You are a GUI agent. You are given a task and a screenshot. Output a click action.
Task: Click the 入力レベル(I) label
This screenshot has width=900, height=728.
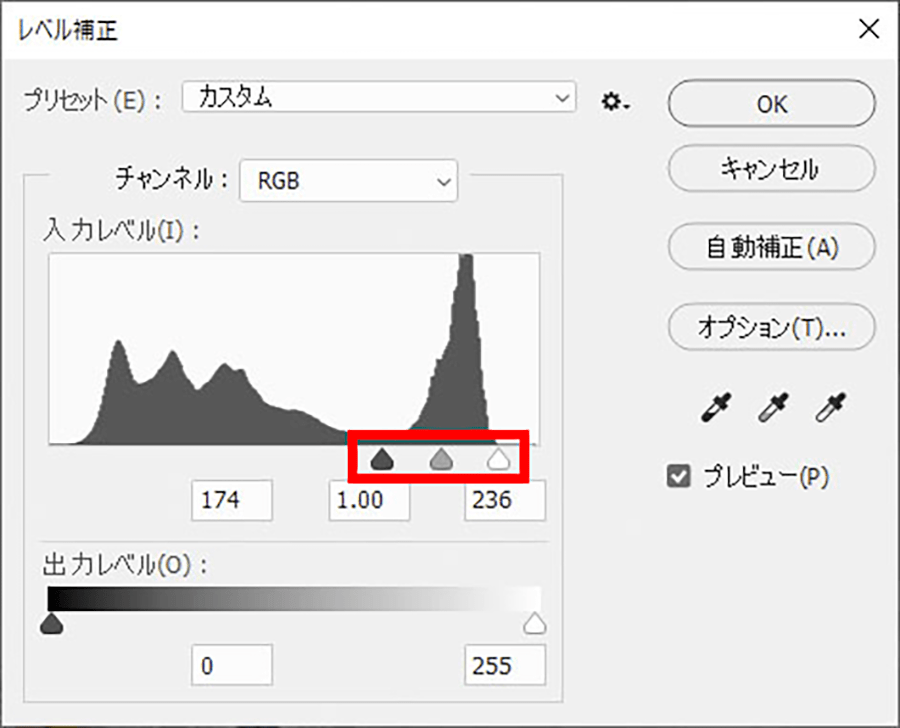121,231
